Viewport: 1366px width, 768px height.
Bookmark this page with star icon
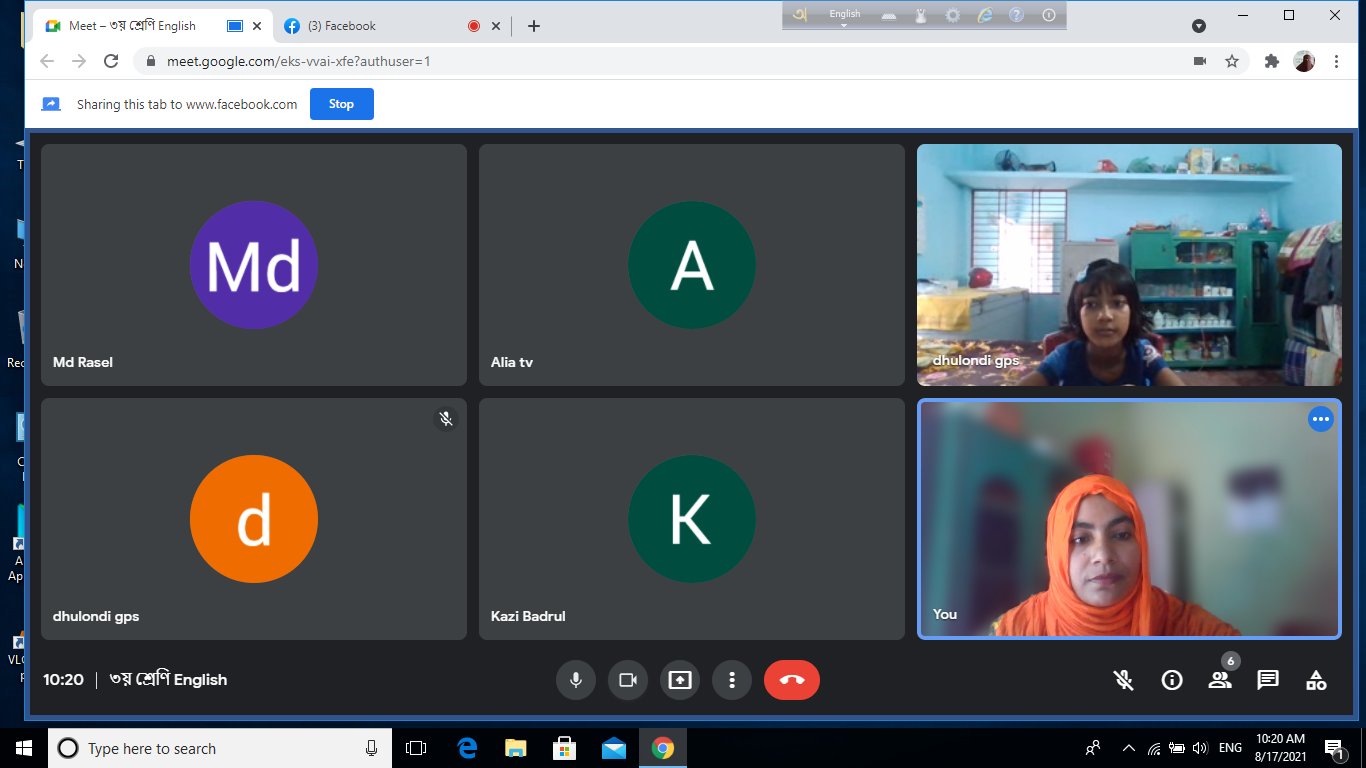[1232, 61]
